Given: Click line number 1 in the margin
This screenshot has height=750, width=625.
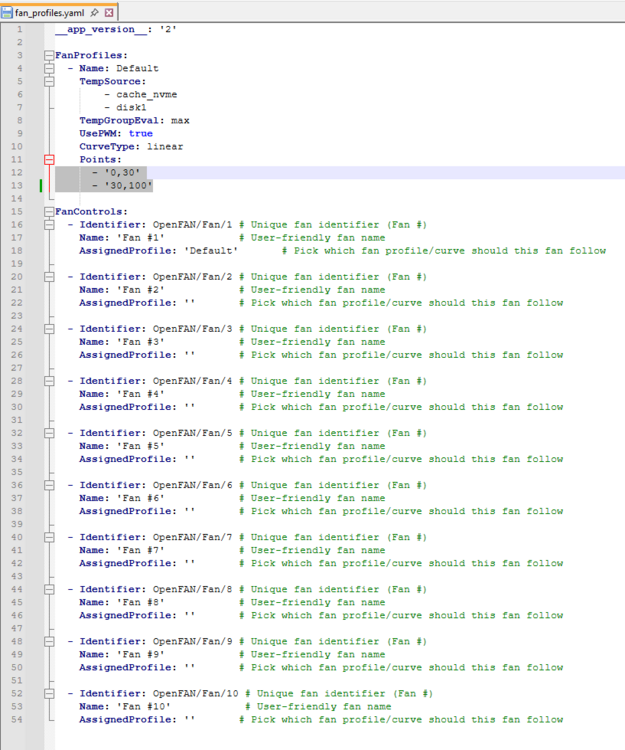Looking at the screenshot, I should point(20,29).
